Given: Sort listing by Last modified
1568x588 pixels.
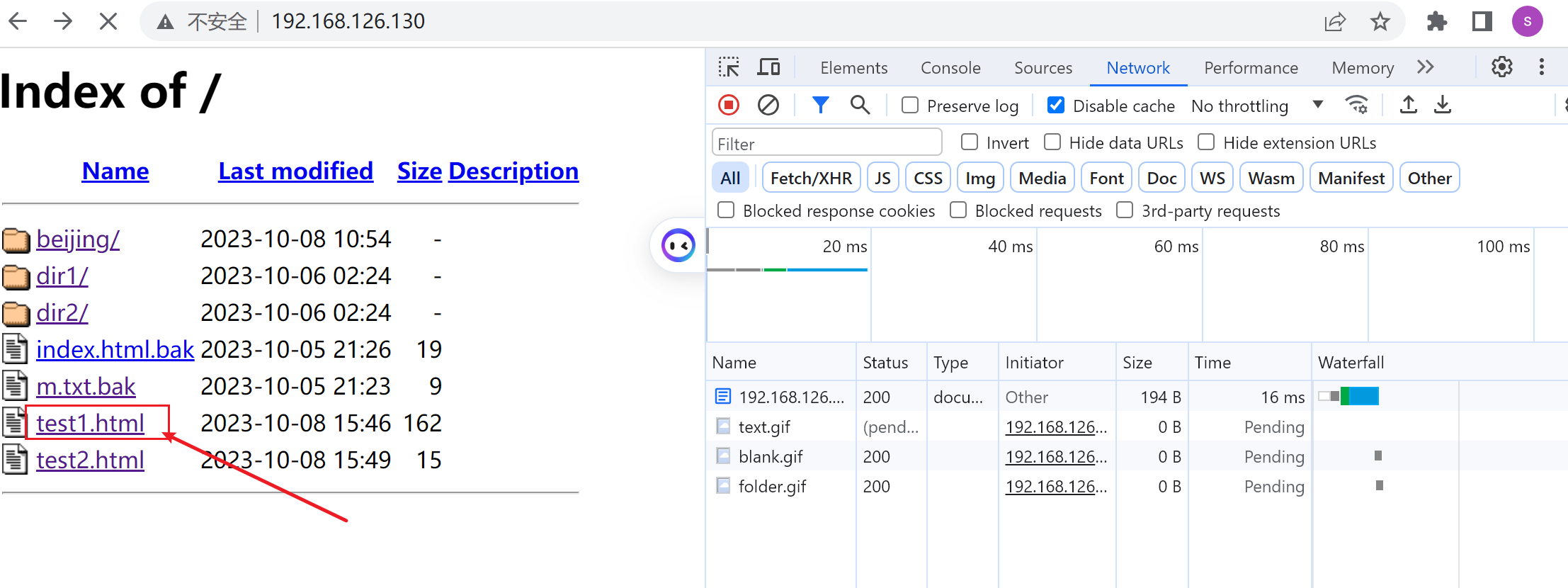Looking at the screenshot, I should [x=295, y=171].
